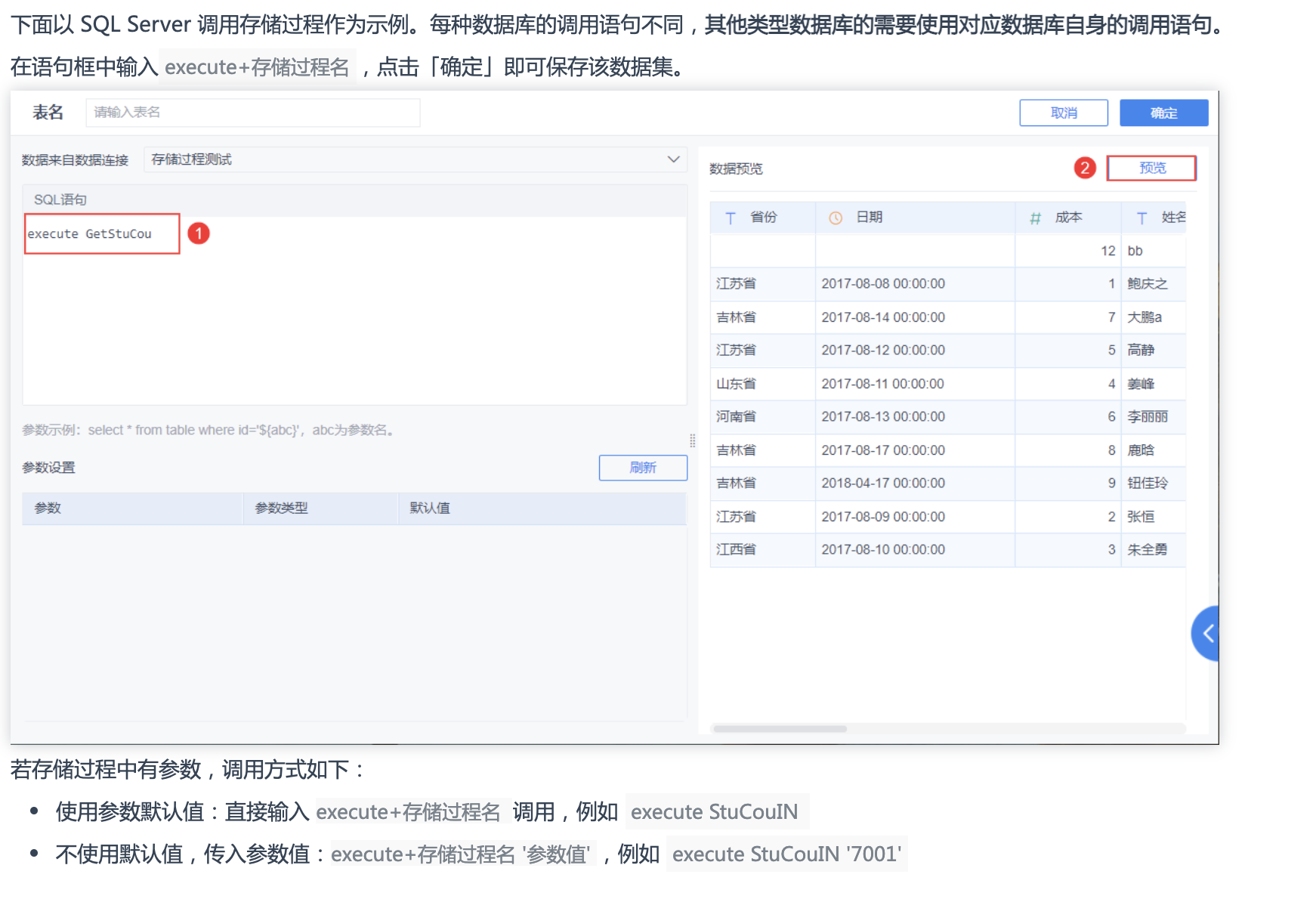Click cell 2018-04-17 00:00:00

915,483
